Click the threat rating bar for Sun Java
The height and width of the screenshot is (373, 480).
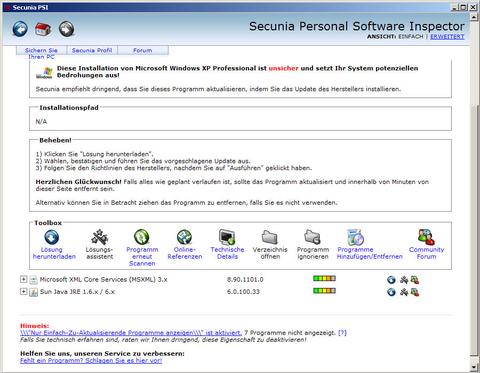pos(324,291)
